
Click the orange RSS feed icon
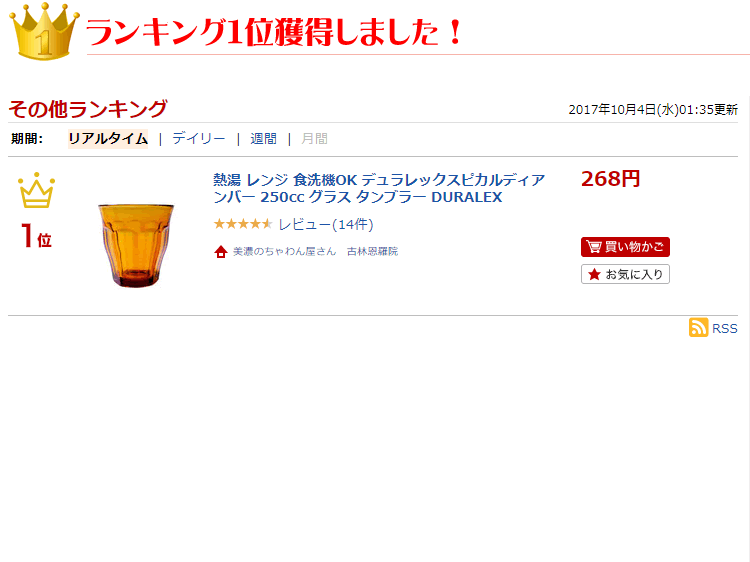[698, 327]
